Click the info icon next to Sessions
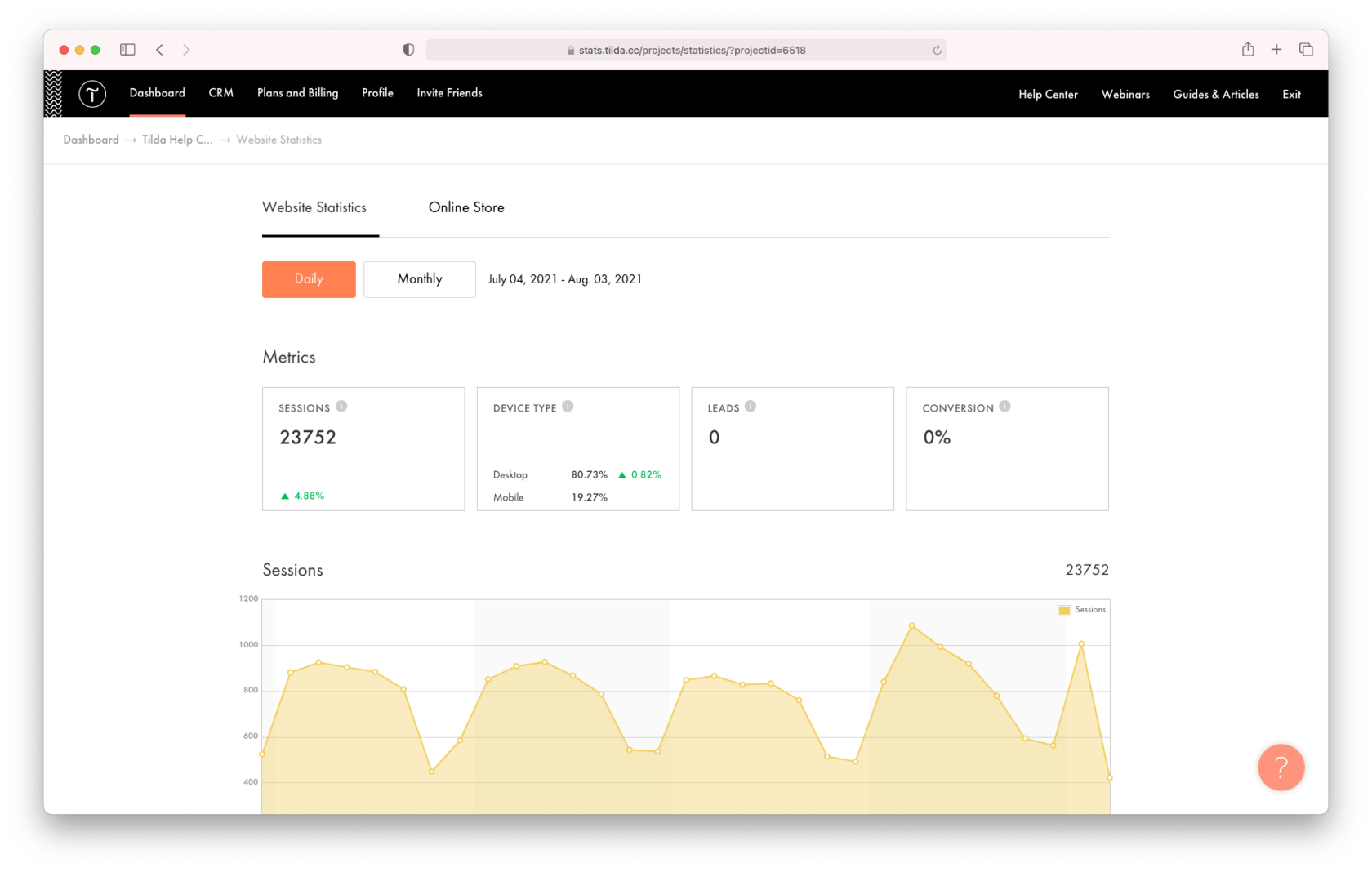The image size is (1372, 872). pos(341,407)
